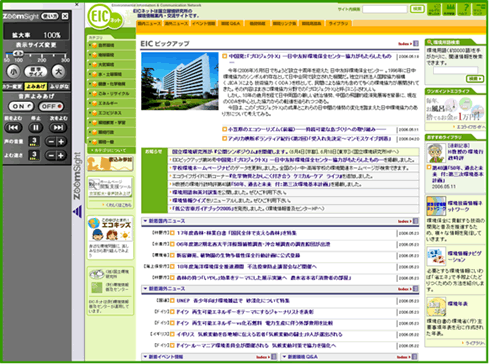The image size is (489, 364).
Task: Click the site search input field in the header
Action: coord(385,9)
